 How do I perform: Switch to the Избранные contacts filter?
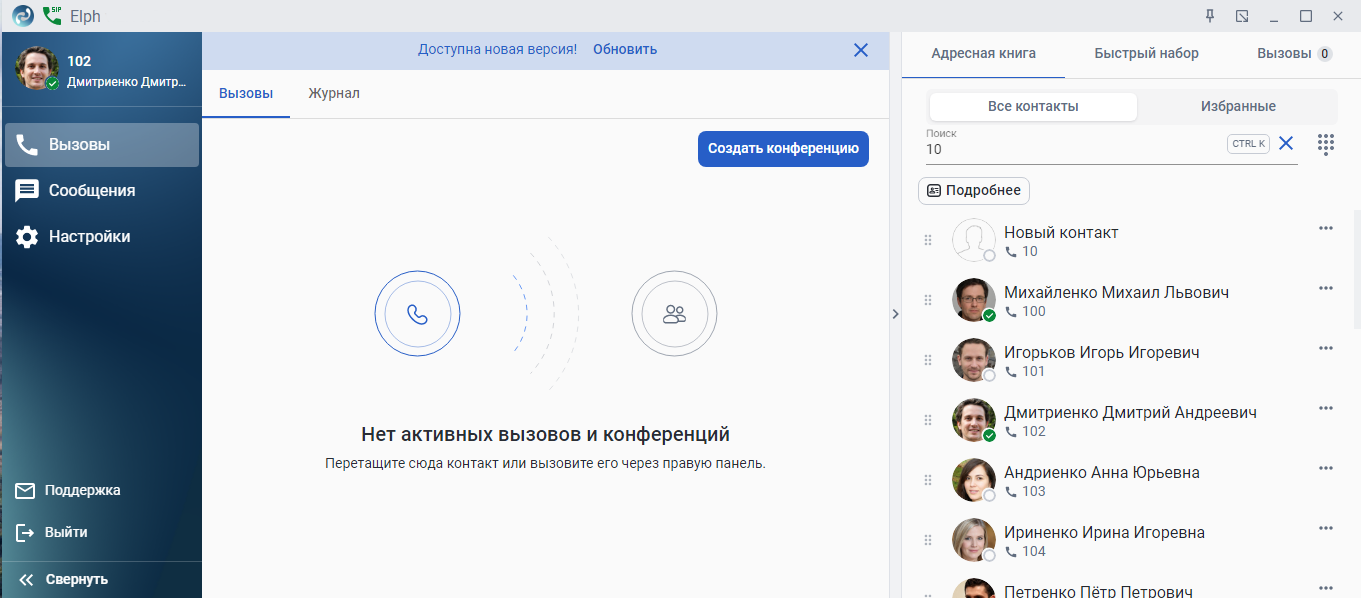[1237, 107]
